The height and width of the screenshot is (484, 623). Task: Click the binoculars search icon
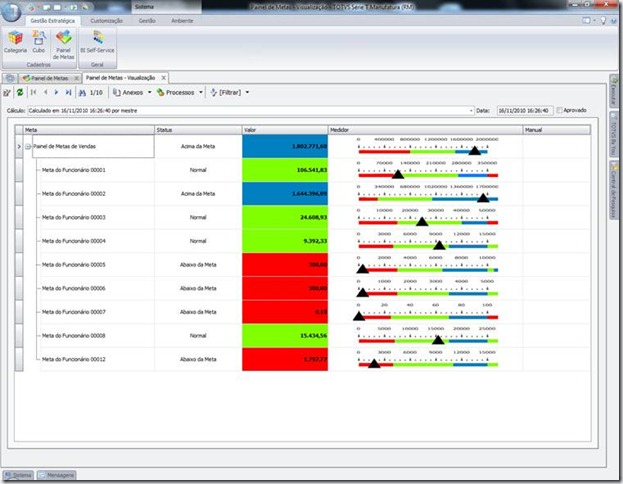click(x=82, y=93)
